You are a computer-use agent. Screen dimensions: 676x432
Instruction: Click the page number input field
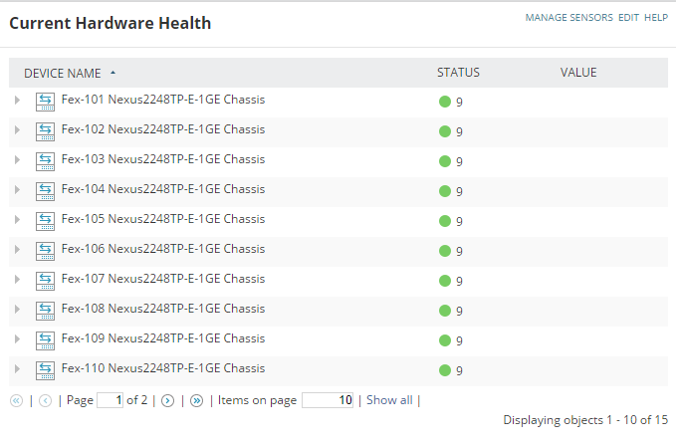point(110,400)
